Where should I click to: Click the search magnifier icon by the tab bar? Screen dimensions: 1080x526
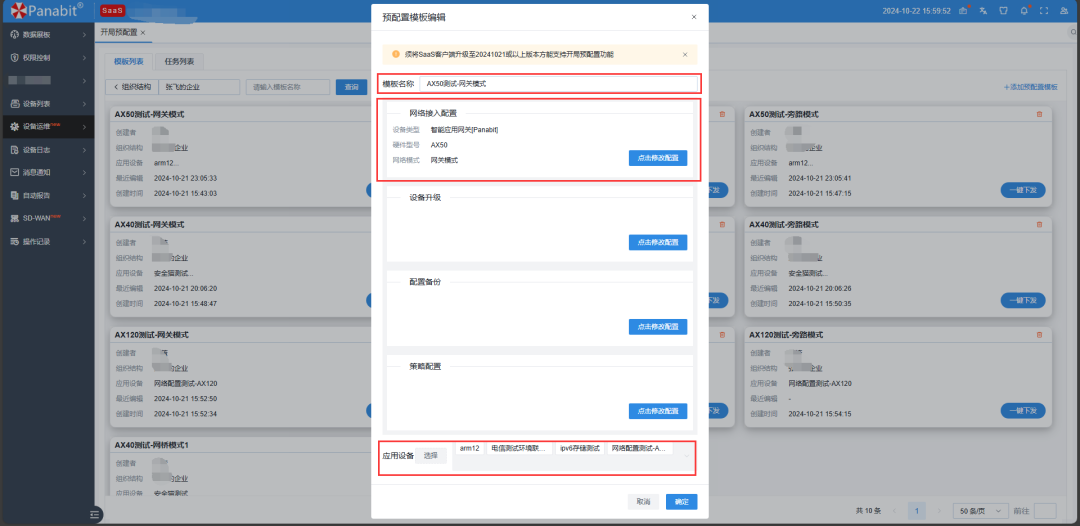1074,32
